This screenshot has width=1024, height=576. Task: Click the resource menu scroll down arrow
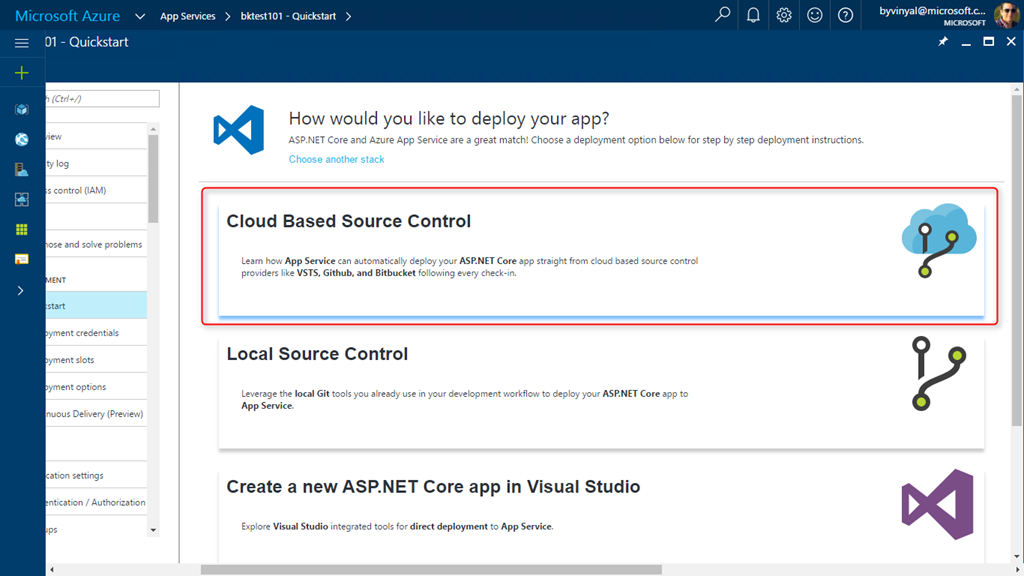(153, 530)
